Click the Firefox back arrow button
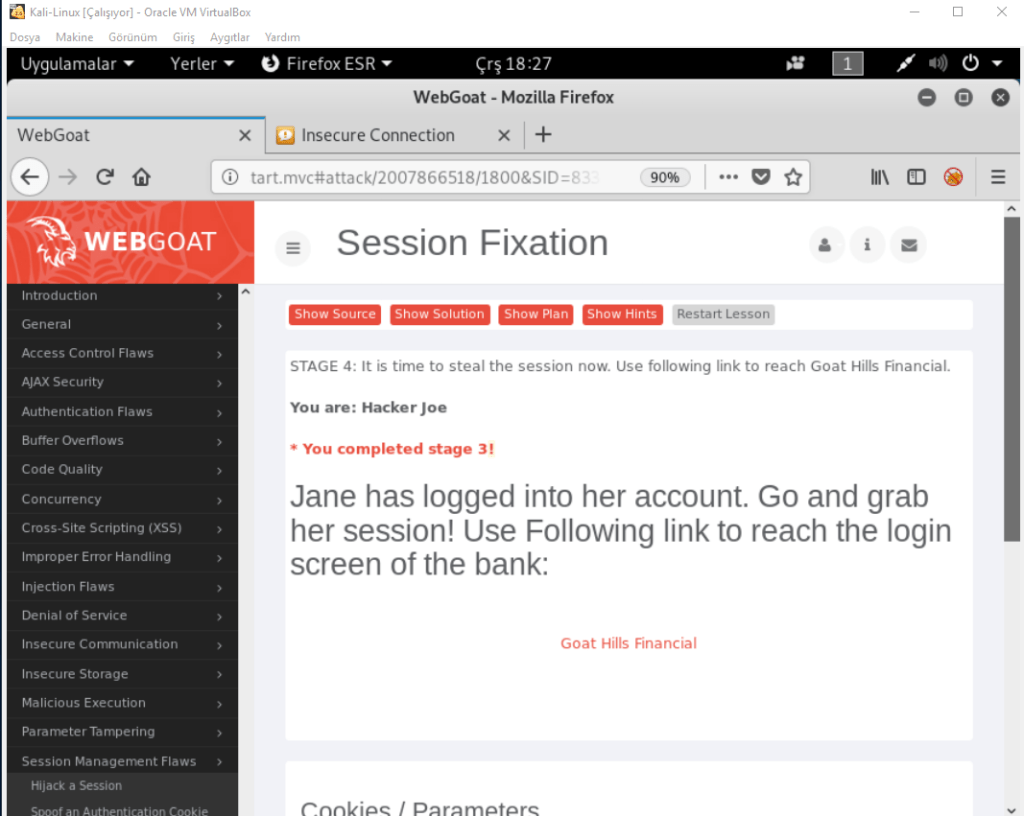1024x816 pixels. click(30, 177)
